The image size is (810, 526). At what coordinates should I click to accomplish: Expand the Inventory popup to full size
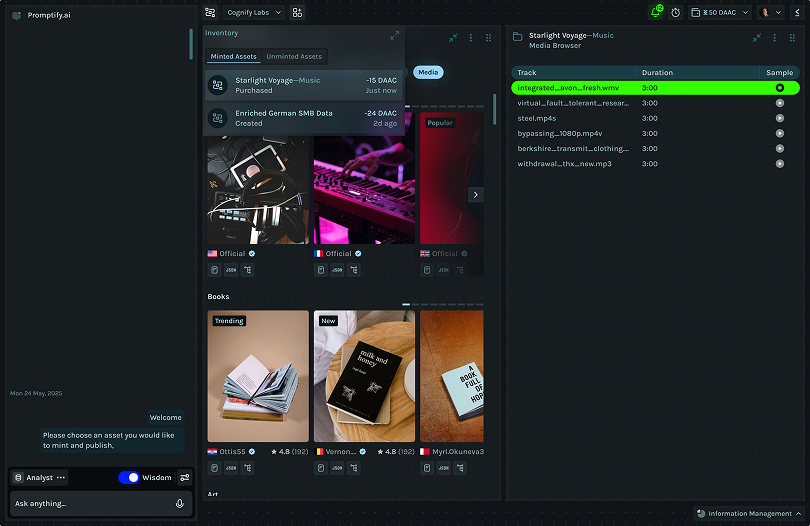pyautogui.click(x=395, y=35)
